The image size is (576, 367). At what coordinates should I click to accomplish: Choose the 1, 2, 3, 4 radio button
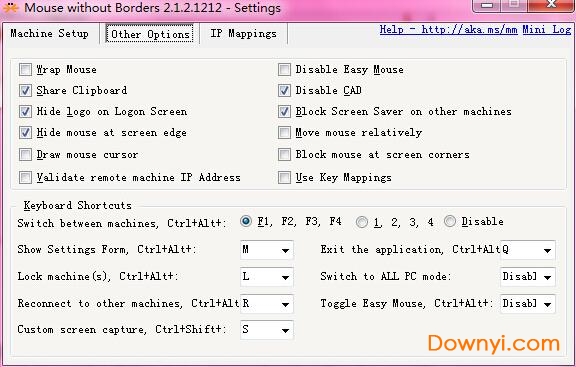point(362,222)
